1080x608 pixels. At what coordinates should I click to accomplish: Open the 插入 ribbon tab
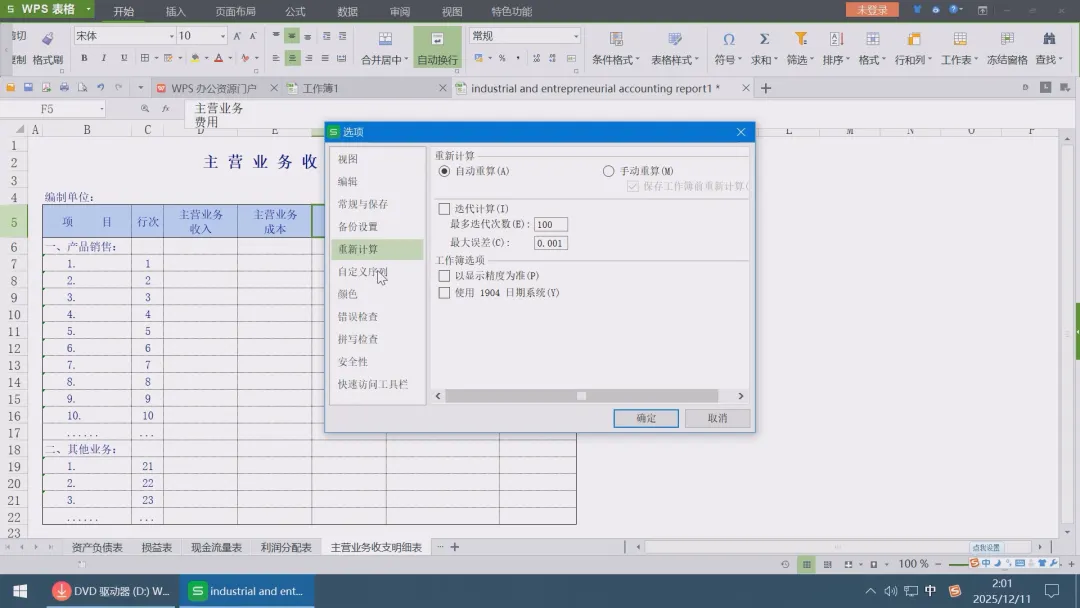tap(176, 11)
